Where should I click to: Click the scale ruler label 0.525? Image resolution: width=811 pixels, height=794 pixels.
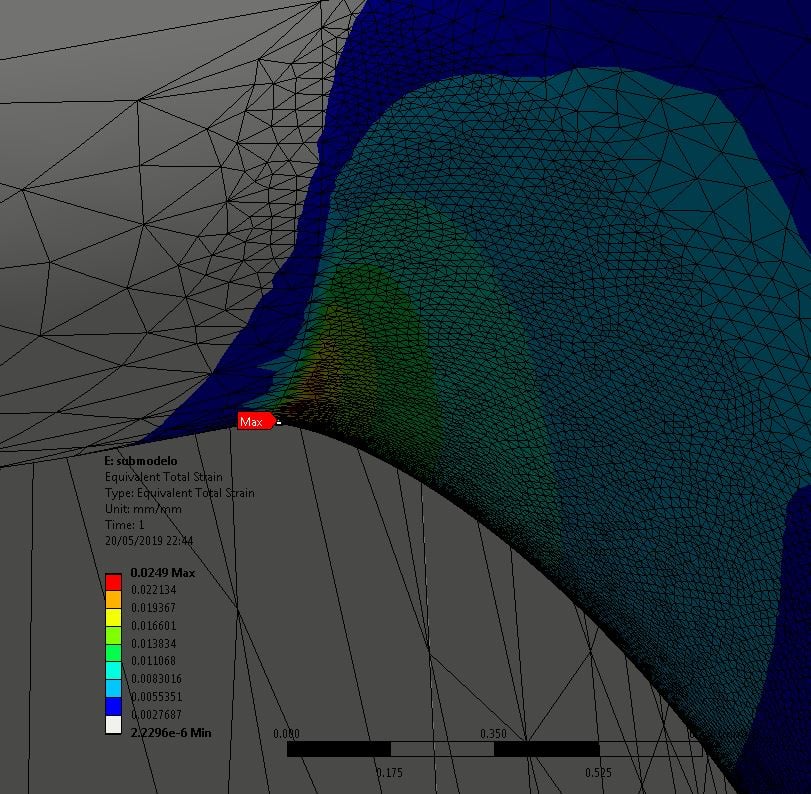point(598,773)
